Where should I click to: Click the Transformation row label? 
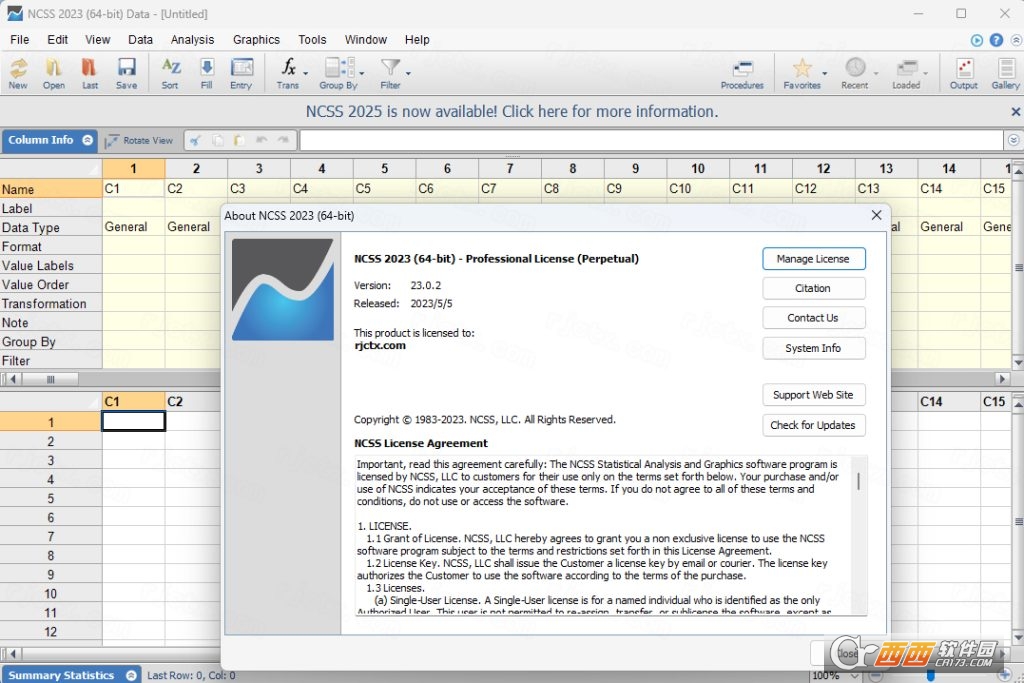click(51, 304)
